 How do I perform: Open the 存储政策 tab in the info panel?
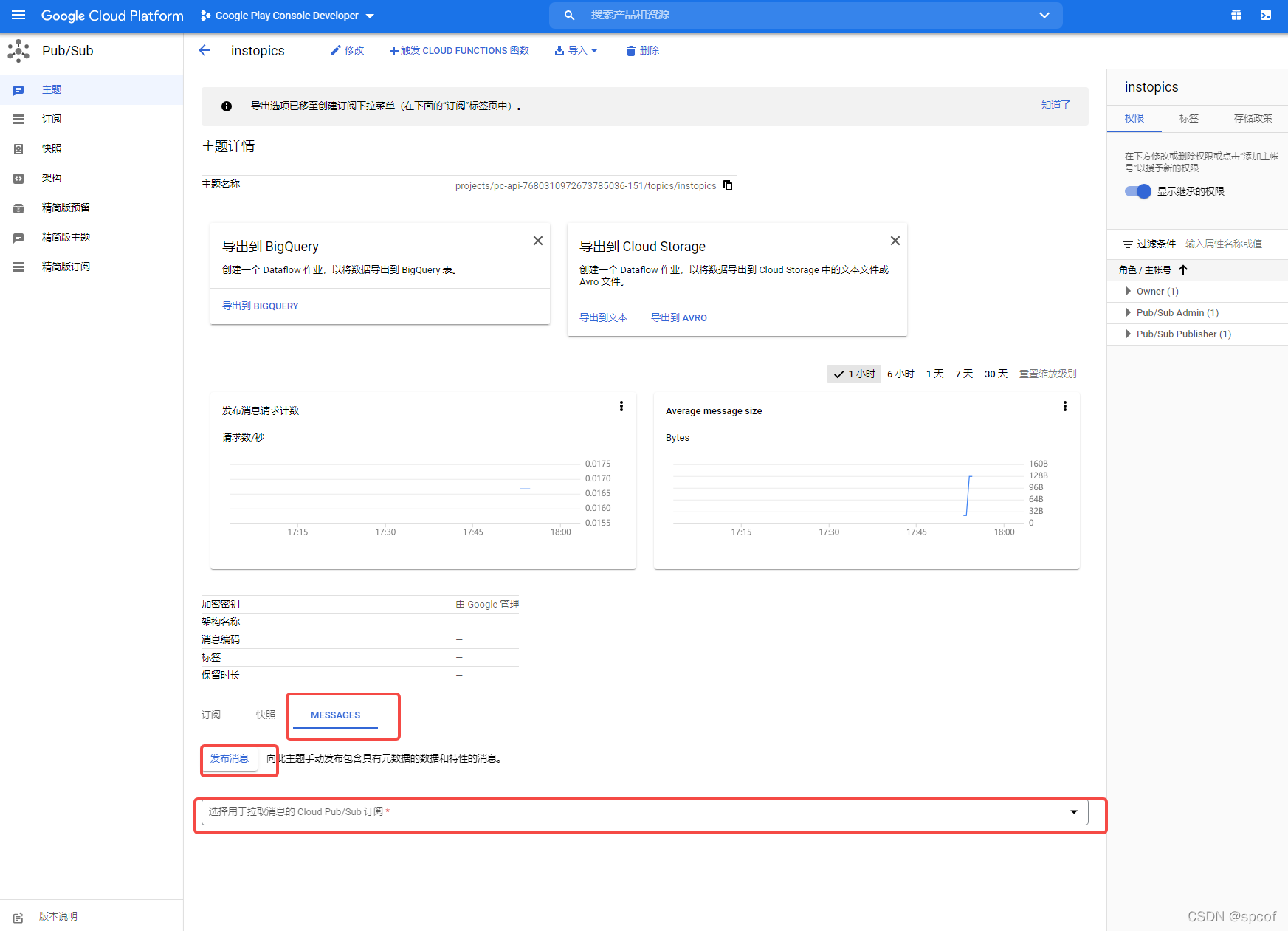(x=1253, y=118)
